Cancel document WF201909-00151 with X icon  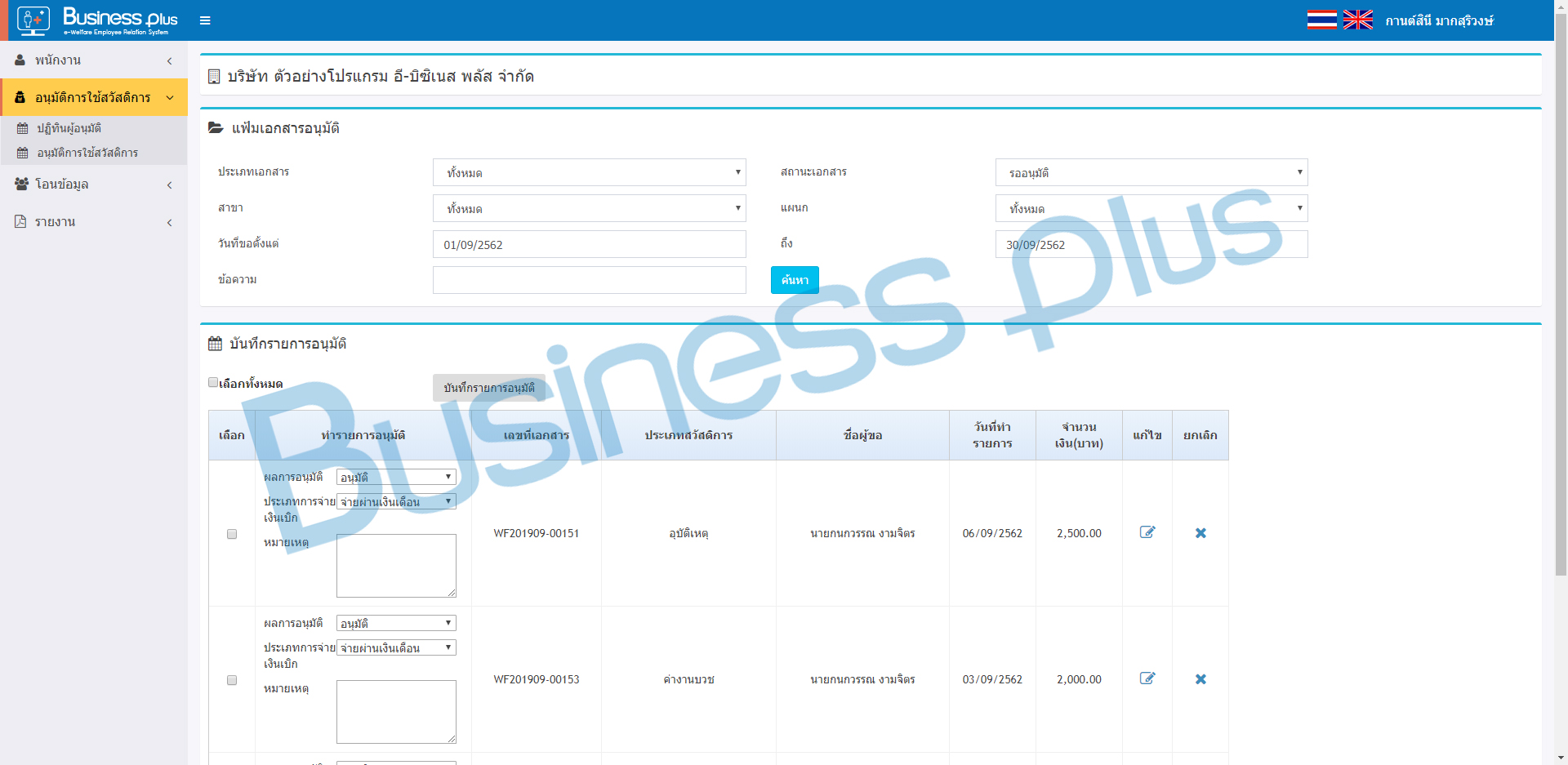(x=1200, y=533)
